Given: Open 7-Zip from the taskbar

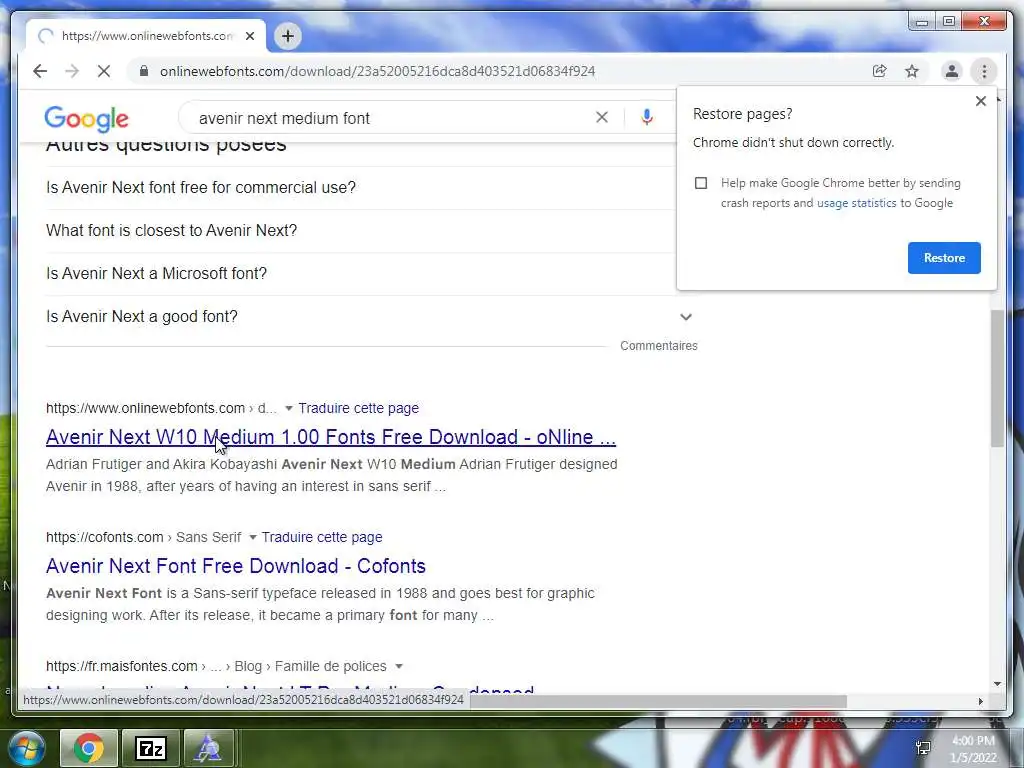Looking at the screenshot, I should point(151,748).
